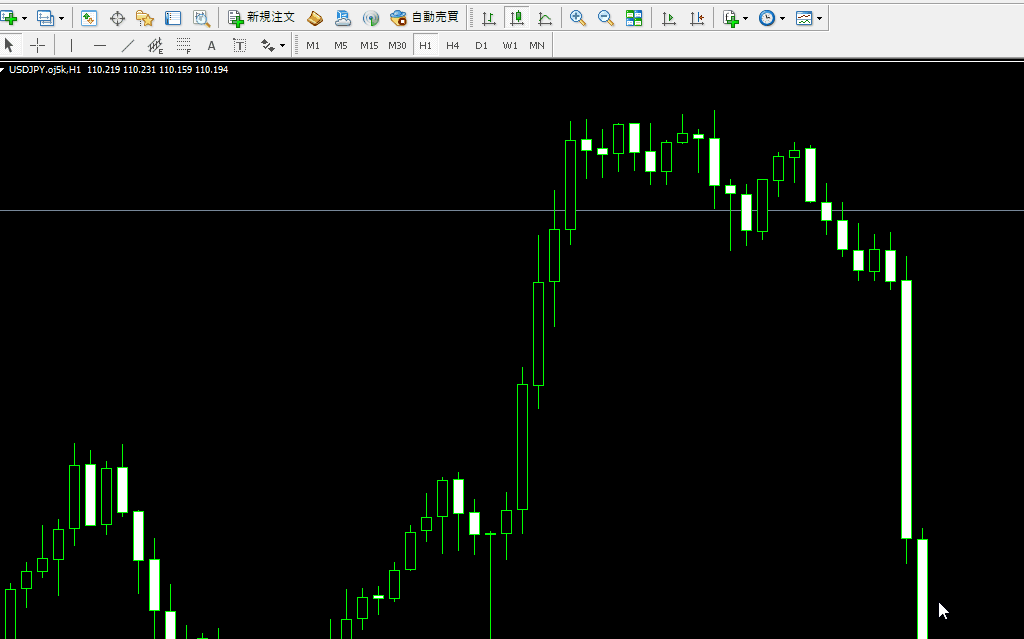Switch chart to bar chart mode
Viewport: 1024px width, 639px height.
(x=488, y=18)
